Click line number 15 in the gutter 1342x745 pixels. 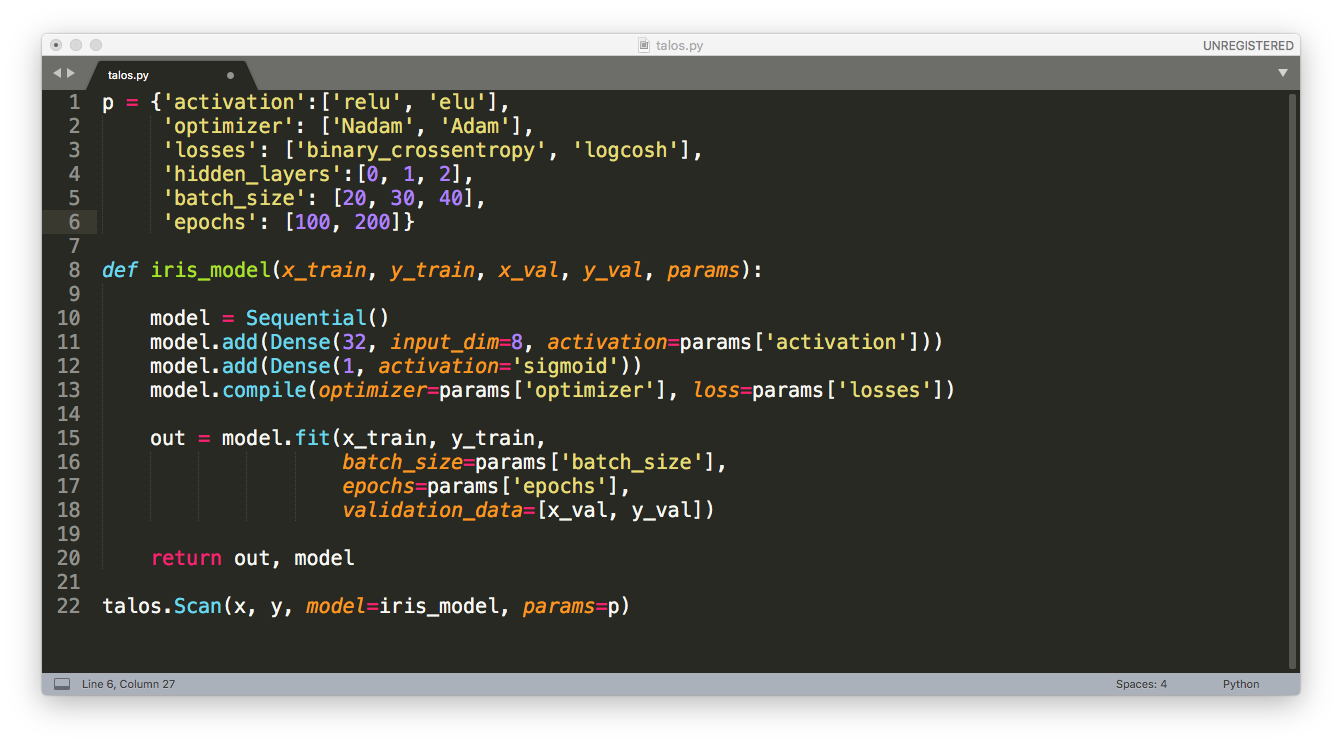tap(68, 438)
